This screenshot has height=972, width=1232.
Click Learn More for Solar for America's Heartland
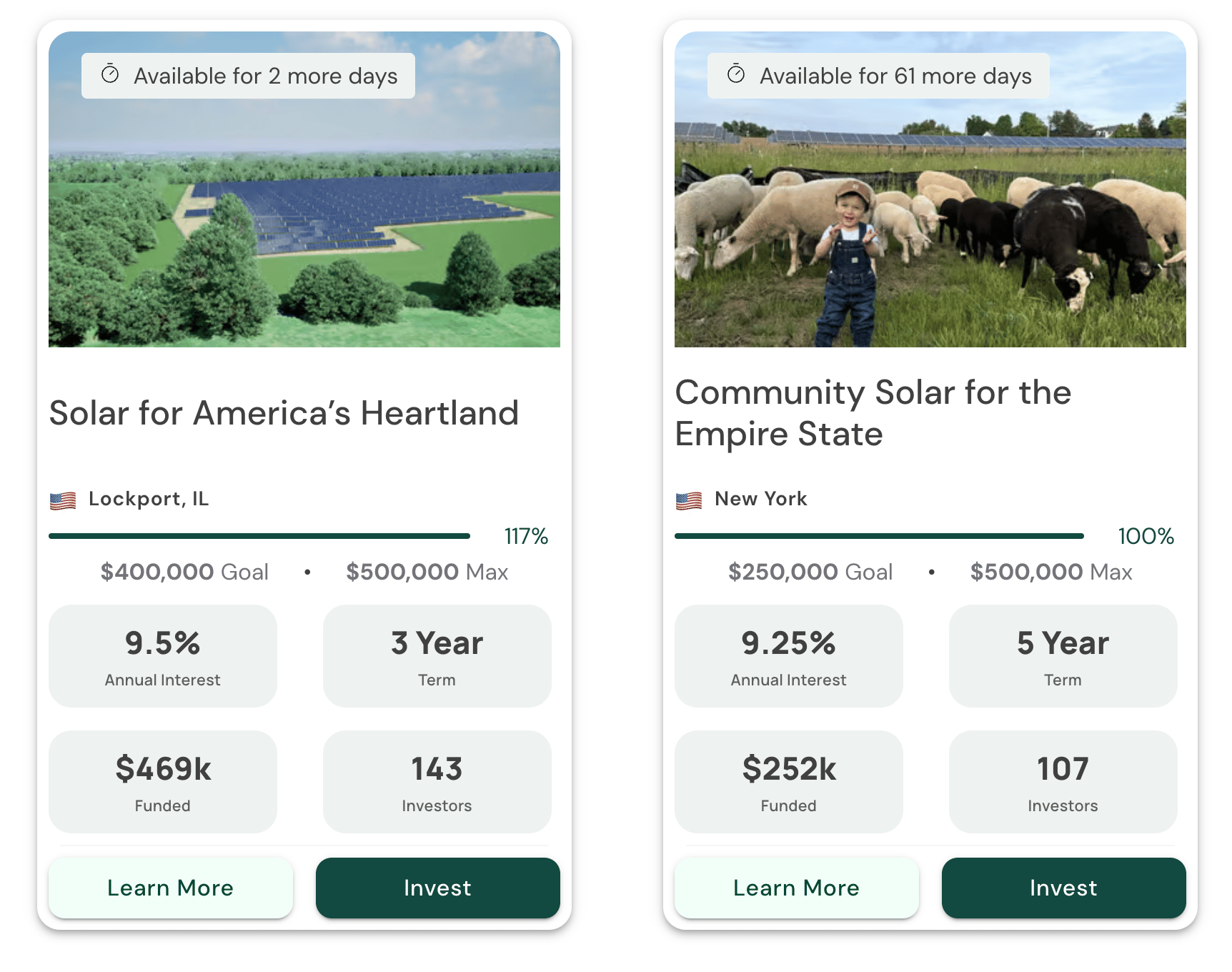point(170,888)
